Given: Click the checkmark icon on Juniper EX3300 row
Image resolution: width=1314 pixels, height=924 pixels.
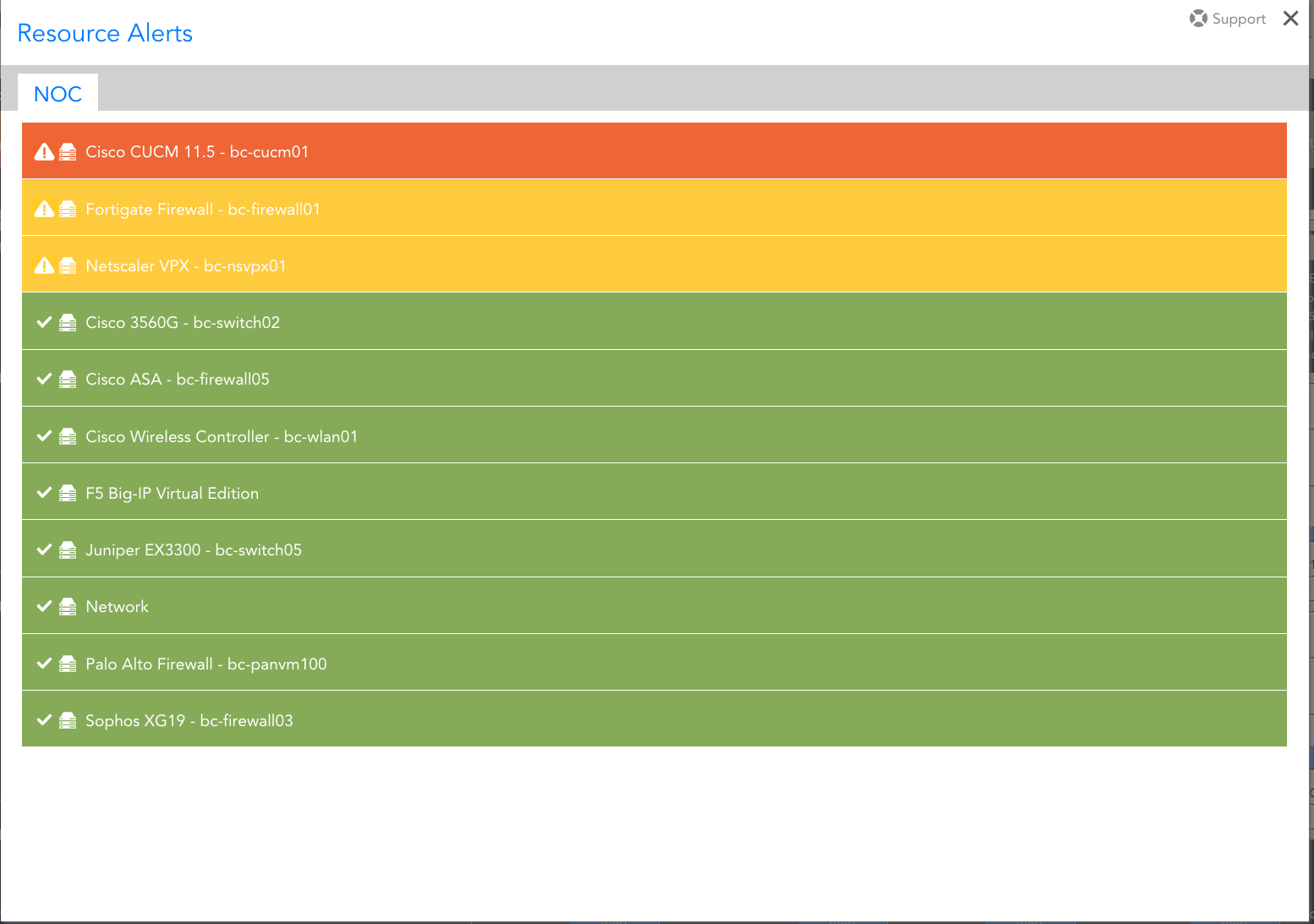Looking at the screenshot, I should 45,549.
